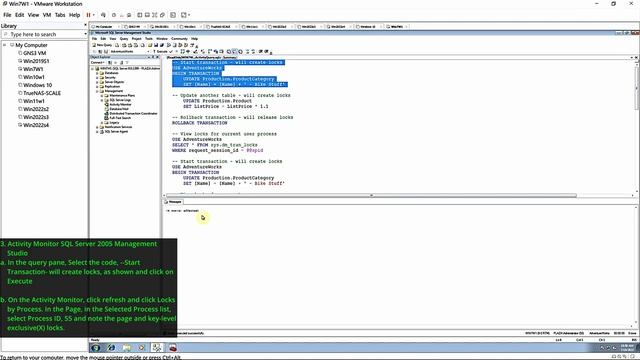
Task: Click the SSMS icon in the guest taskbar
Action: point(157,348)
